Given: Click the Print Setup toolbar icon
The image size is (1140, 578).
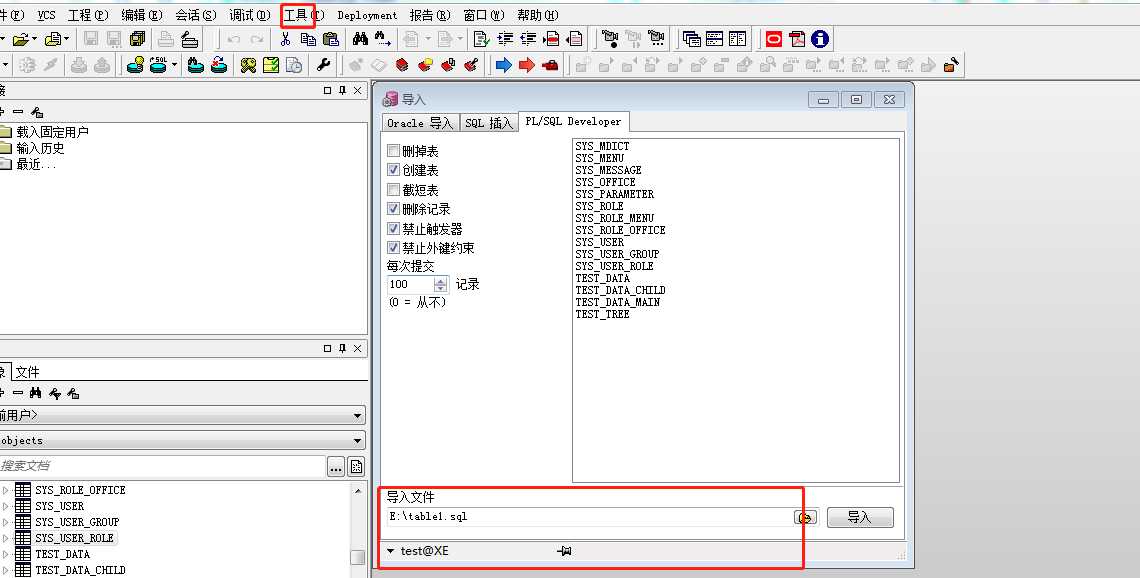Looking at the screenshot, I should (x=189, y=39).
